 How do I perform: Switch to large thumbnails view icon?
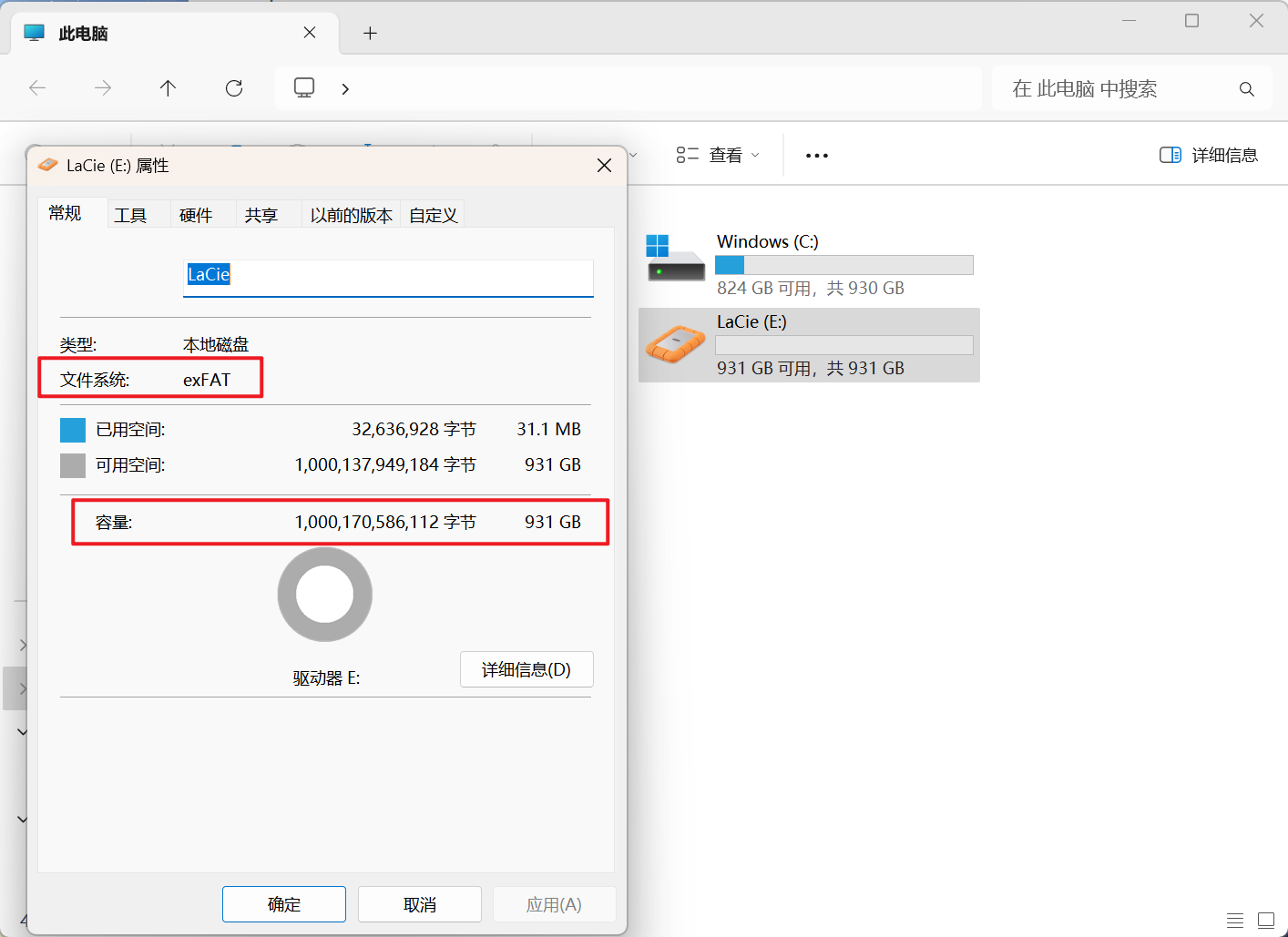click(1266, 920)
